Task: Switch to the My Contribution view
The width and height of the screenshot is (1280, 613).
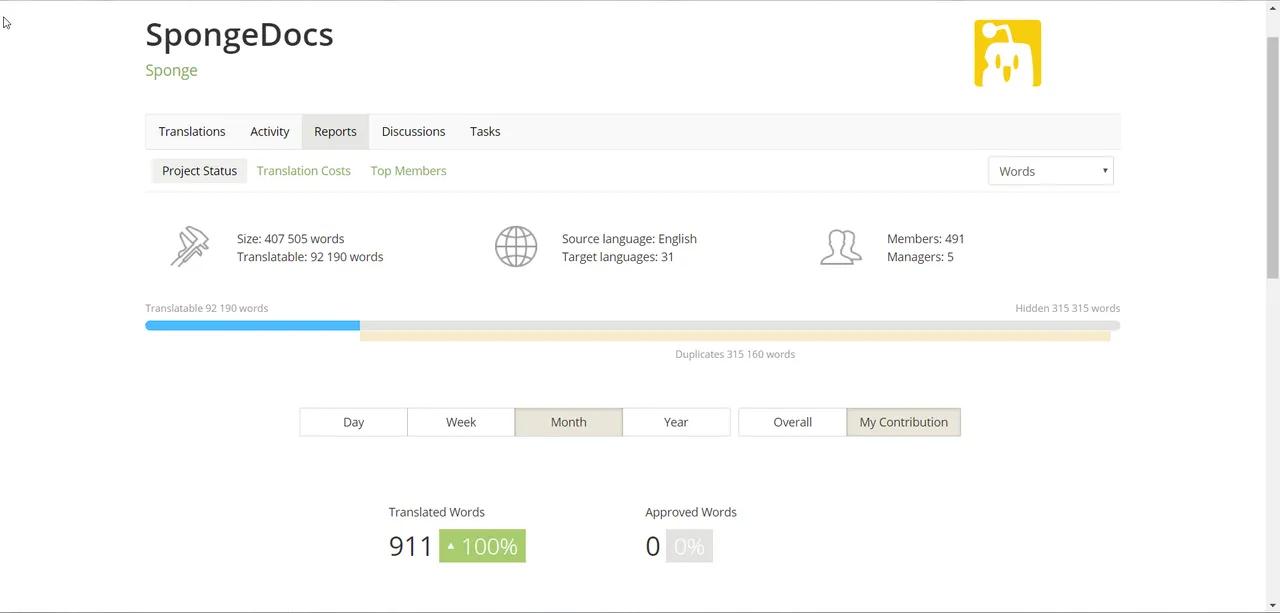Action: (903, 422)
